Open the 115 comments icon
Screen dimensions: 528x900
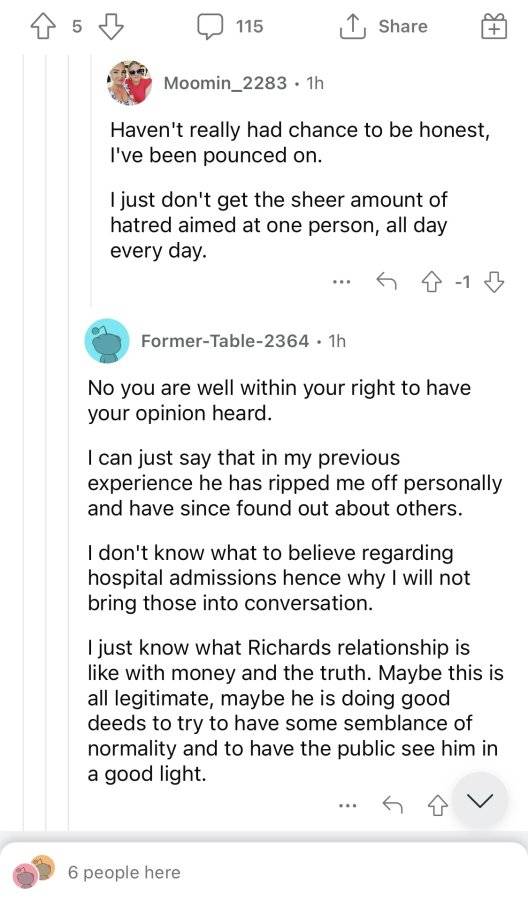tap(210, 26)
